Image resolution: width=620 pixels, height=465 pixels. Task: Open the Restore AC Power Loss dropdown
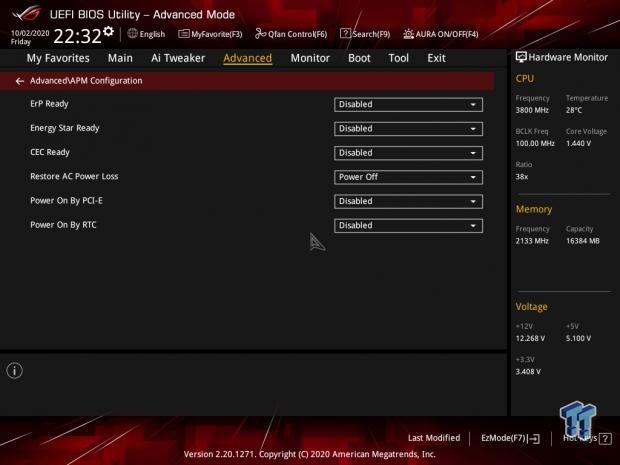point(408,177)
